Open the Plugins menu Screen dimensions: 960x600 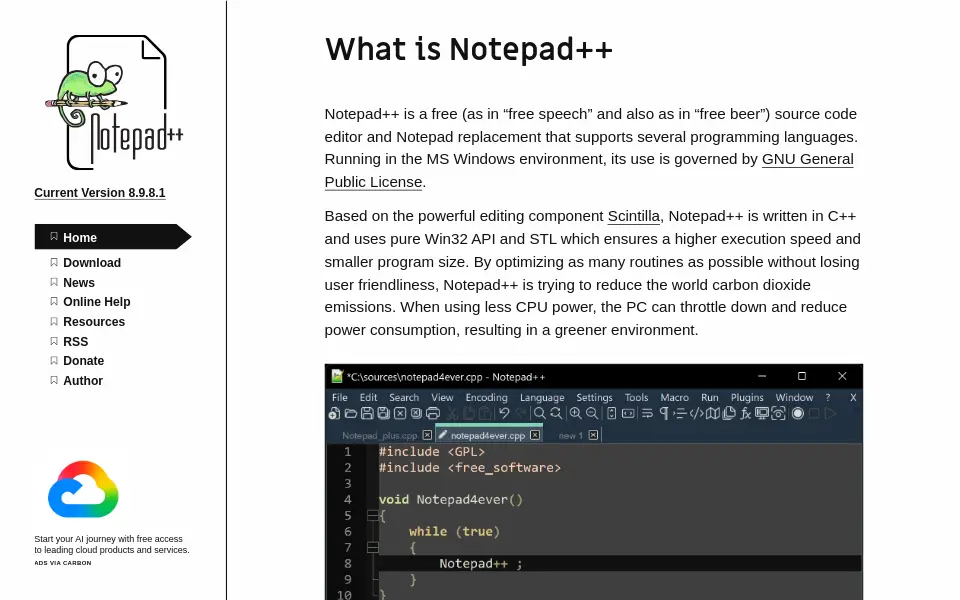pyautogui.click(x=747, y=397)
